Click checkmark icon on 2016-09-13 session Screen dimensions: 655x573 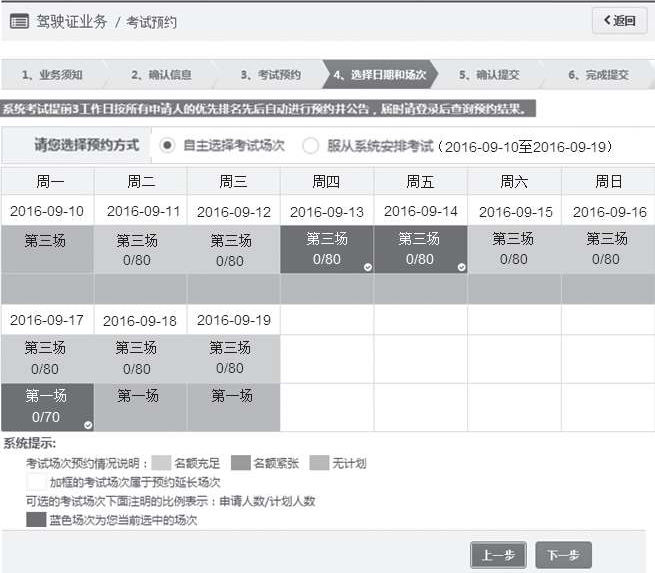(x=369, y=267)
